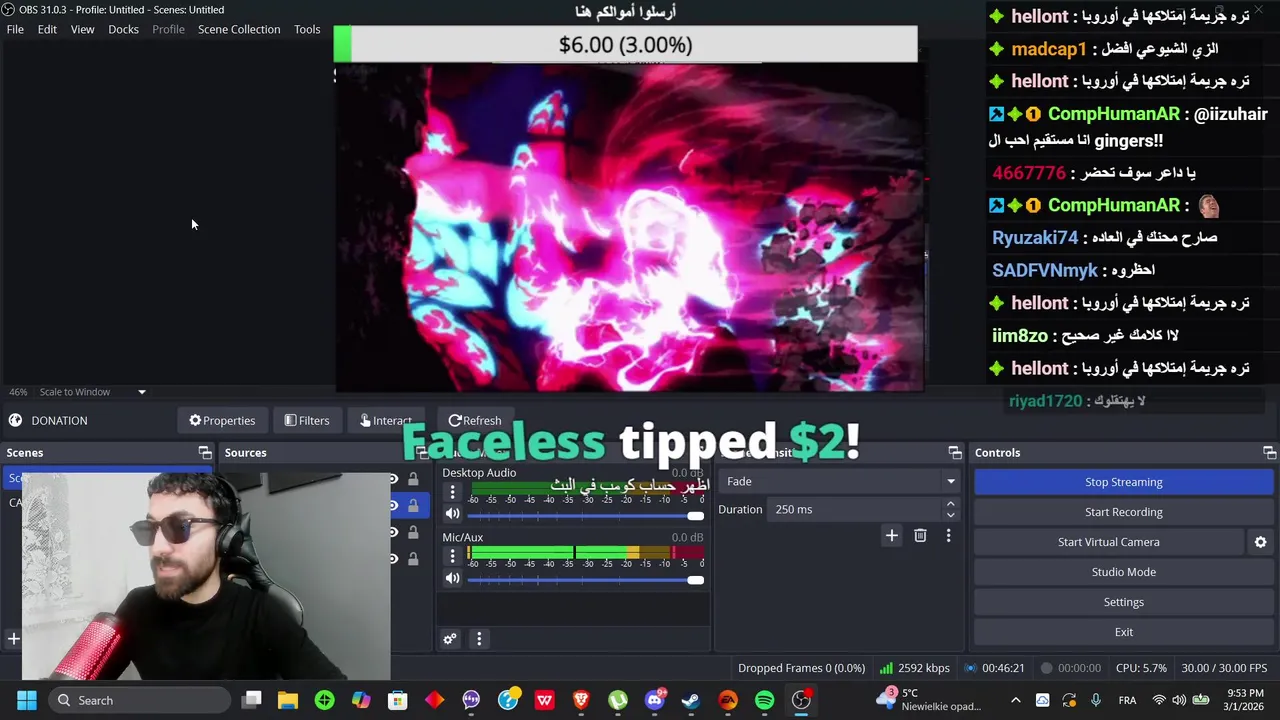Open the Scene Collection menu

point(239,29)
